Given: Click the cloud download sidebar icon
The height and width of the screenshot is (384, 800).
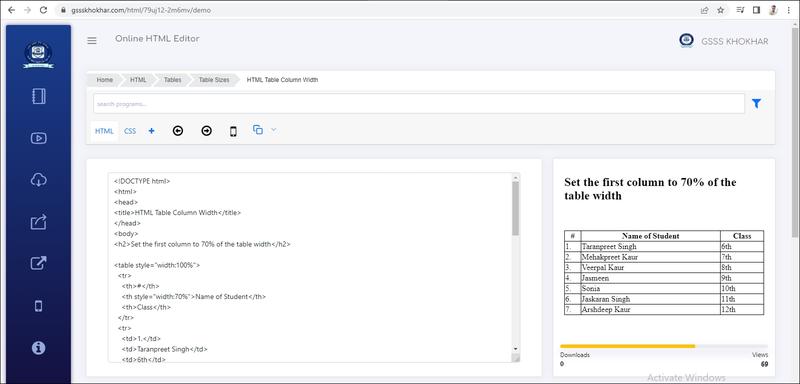Looking at the screenshot, I should (39, 180).
